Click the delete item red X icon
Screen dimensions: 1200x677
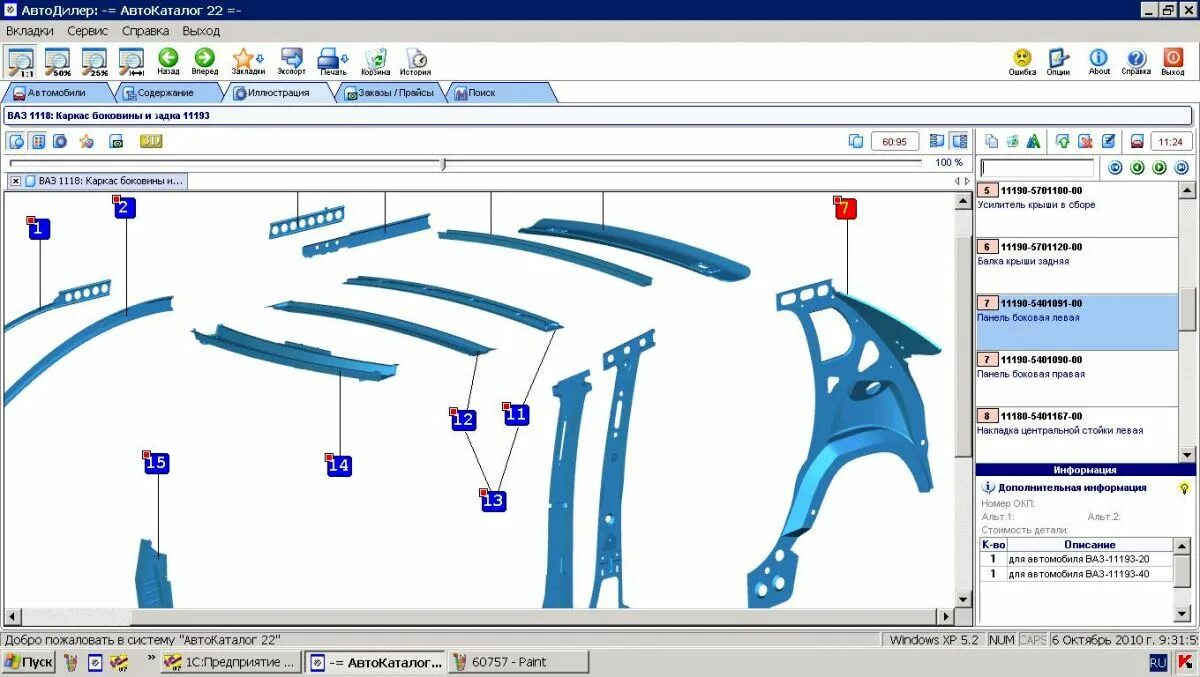tap(1085, 141)
